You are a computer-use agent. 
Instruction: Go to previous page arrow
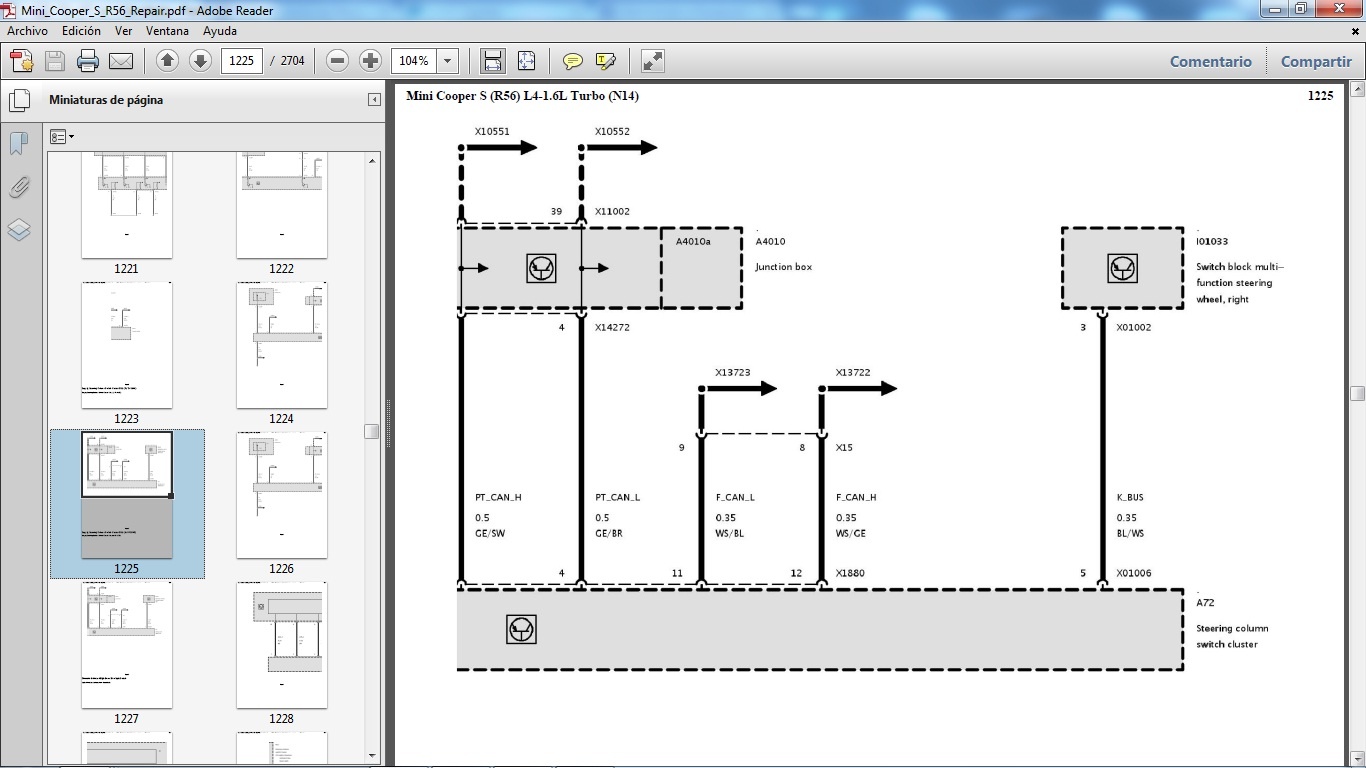(x=167, y=61)
